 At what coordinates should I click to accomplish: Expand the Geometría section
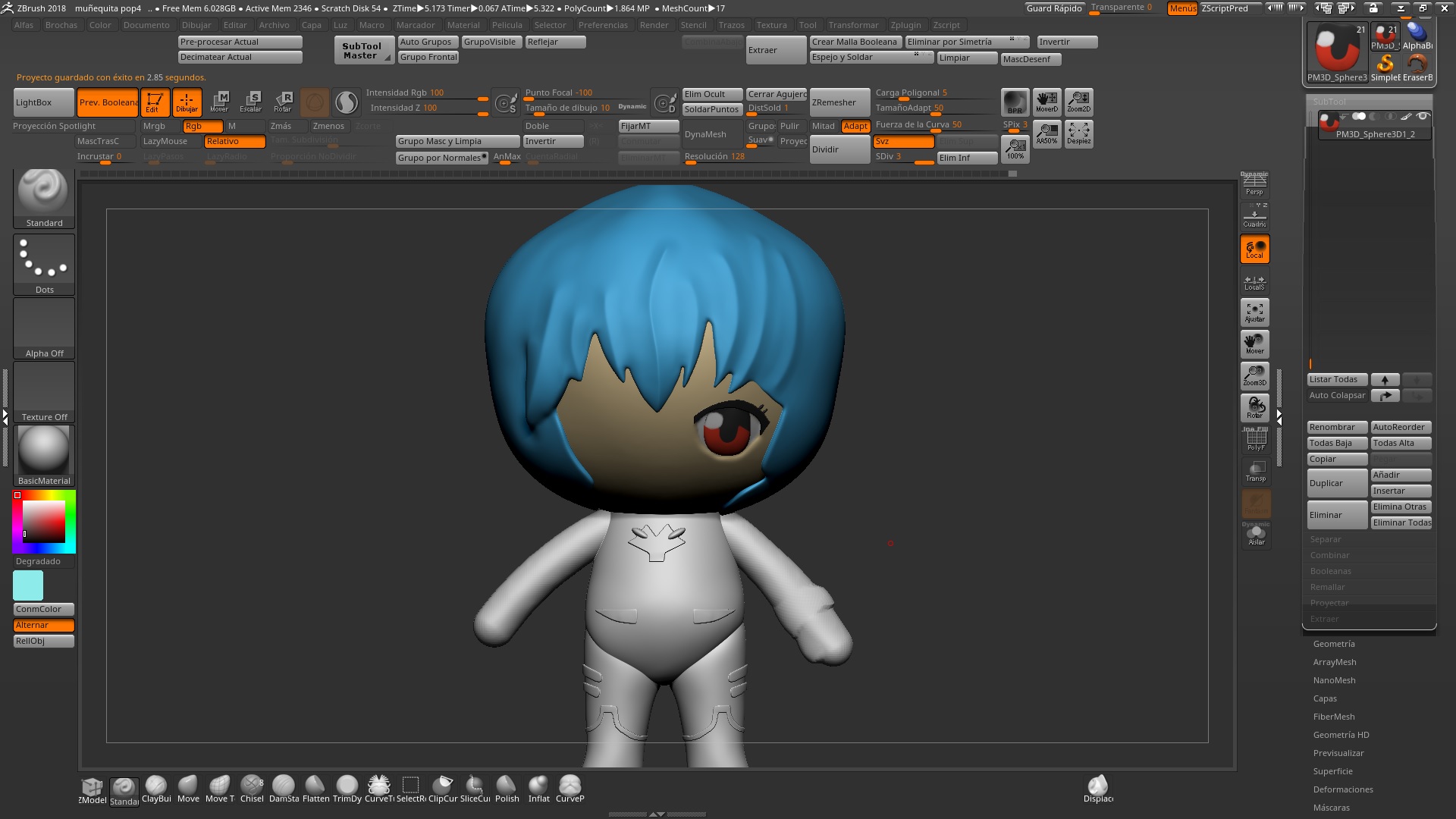(x=1334, y=644)
